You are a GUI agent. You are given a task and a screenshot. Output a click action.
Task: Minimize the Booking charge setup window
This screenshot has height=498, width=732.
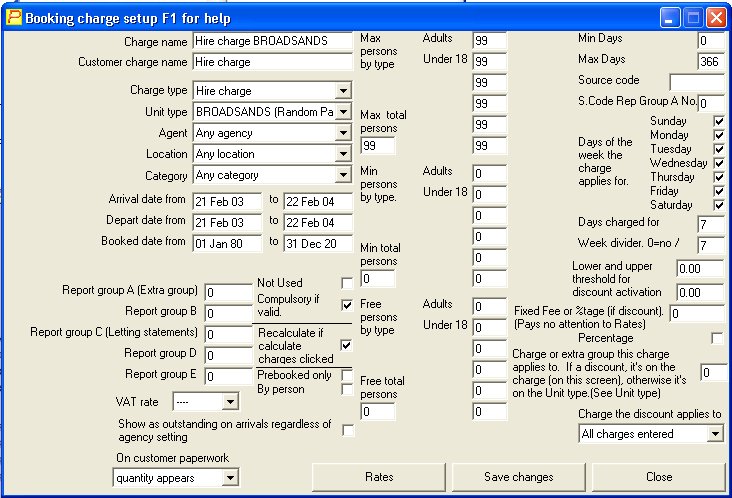pyautogui.click(x=669, y=18)
